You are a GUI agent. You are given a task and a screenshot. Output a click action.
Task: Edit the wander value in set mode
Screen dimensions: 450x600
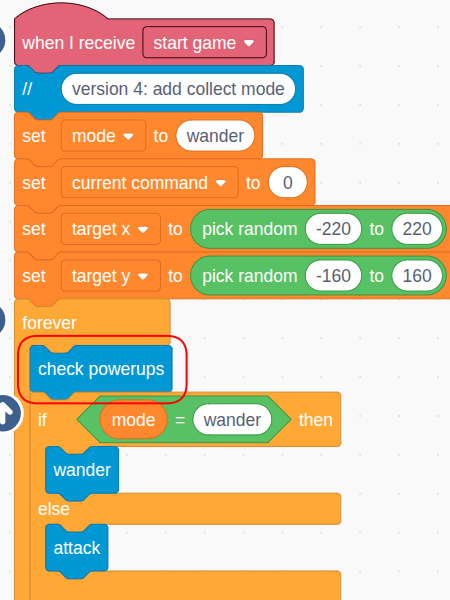coord(215,136)
